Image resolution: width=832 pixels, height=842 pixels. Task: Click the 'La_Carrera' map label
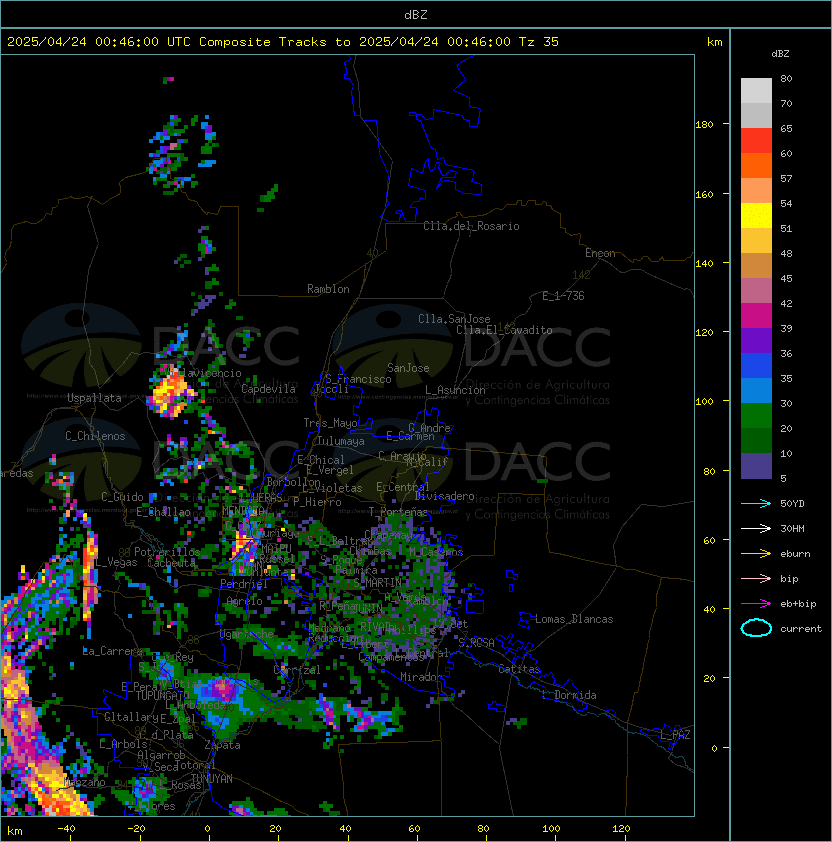tap(112, 651)
